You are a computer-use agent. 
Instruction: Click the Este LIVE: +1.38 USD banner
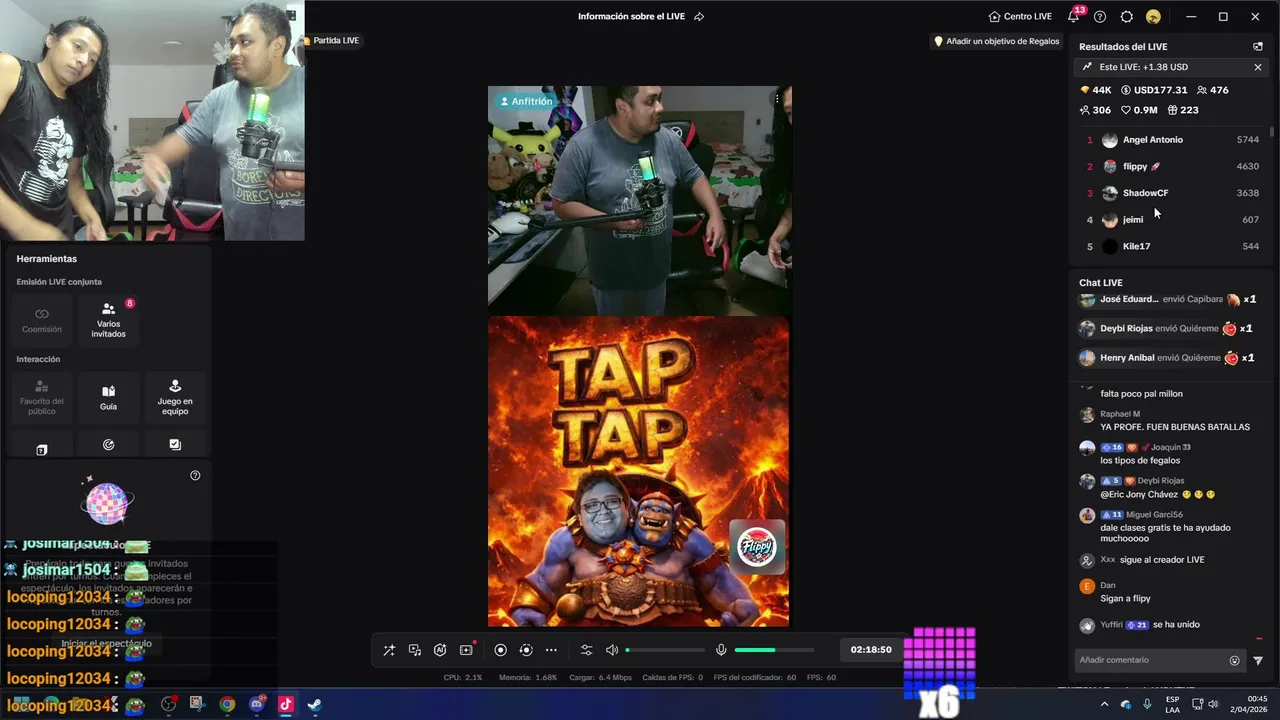pyautogui.click(x=1171, y=67)
